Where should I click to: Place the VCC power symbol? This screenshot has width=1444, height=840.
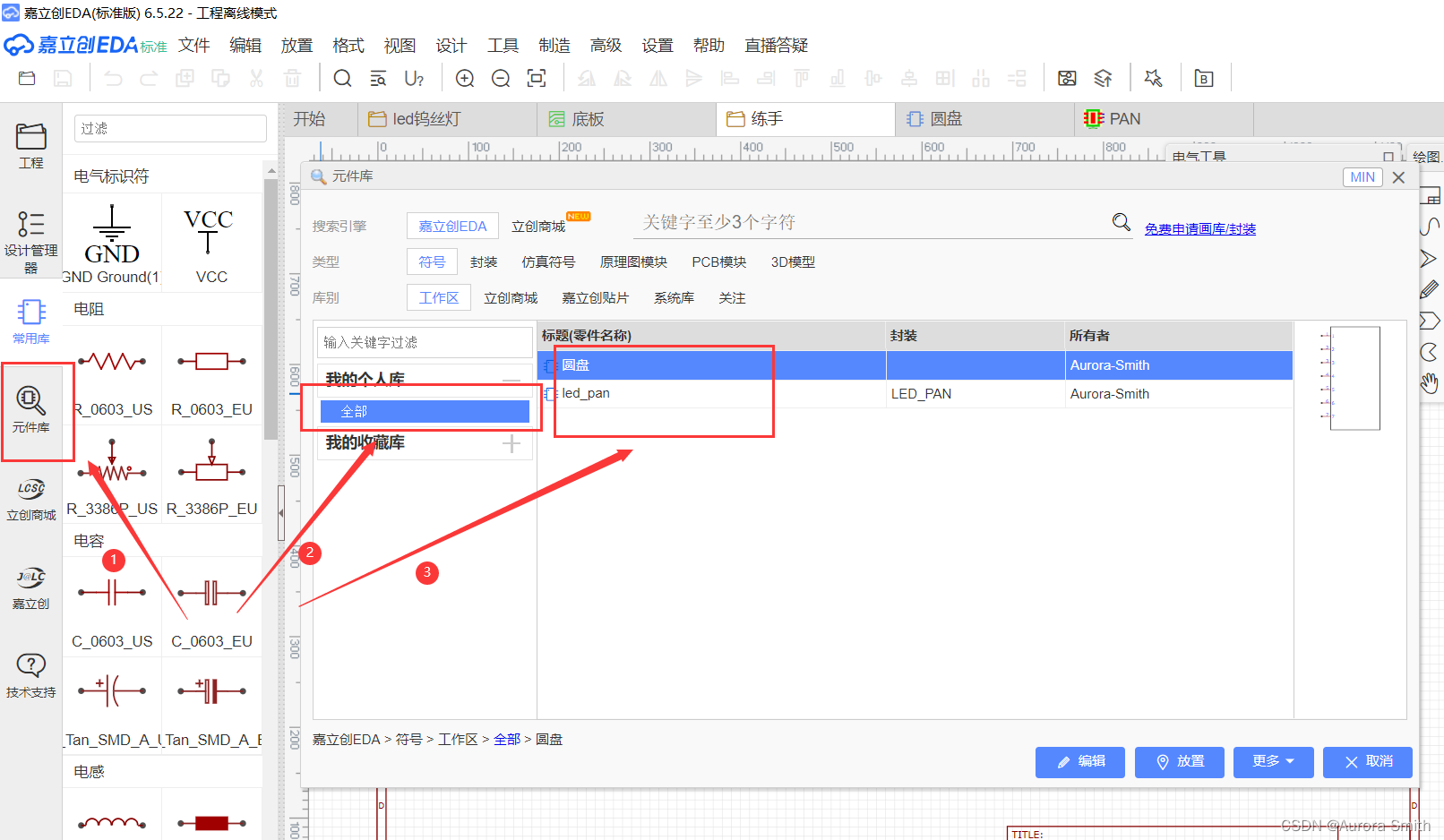(x=211, y=244)
